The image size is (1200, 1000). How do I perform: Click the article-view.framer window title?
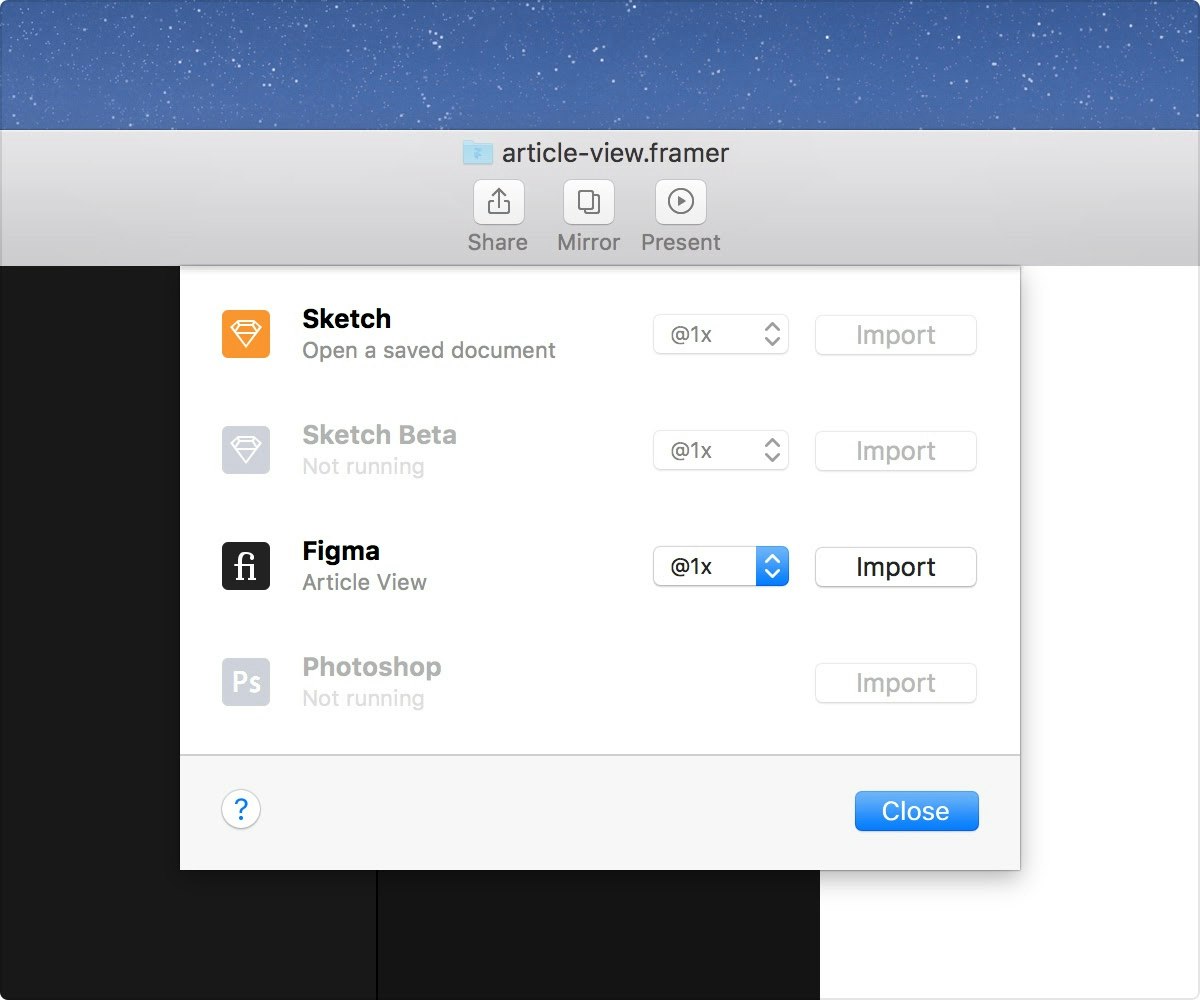[x=615, y=153]
